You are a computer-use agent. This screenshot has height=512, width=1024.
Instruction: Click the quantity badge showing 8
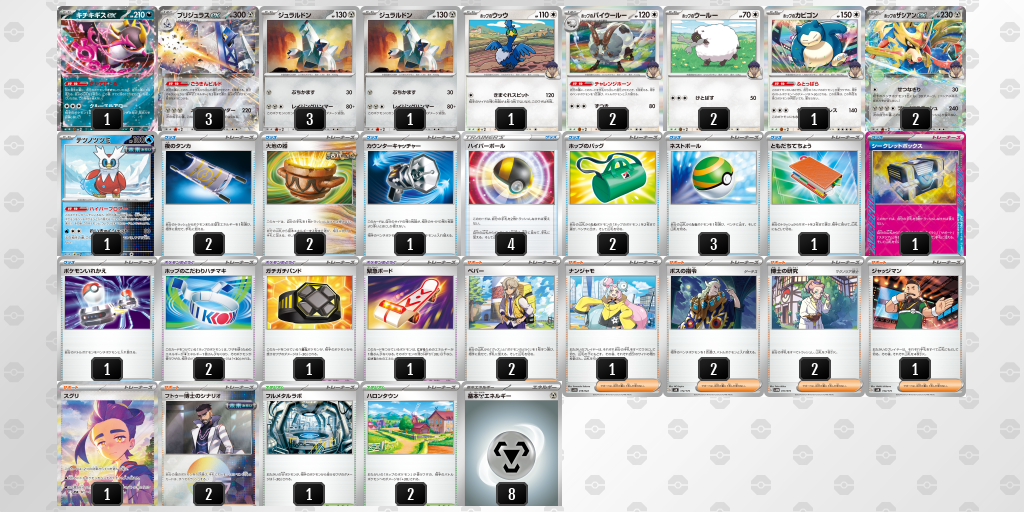(511, 494)
